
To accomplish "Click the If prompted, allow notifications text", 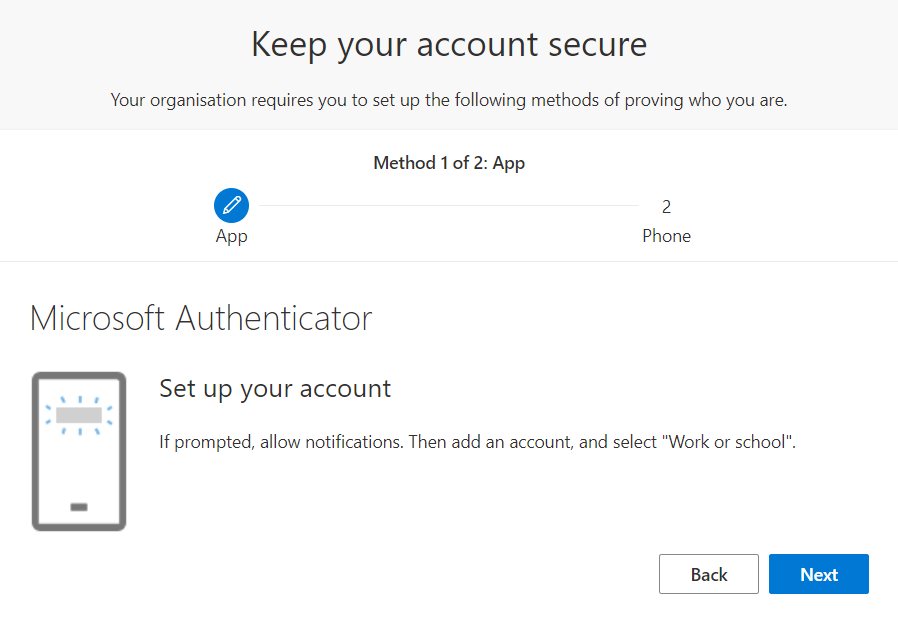I will [282, 442].
